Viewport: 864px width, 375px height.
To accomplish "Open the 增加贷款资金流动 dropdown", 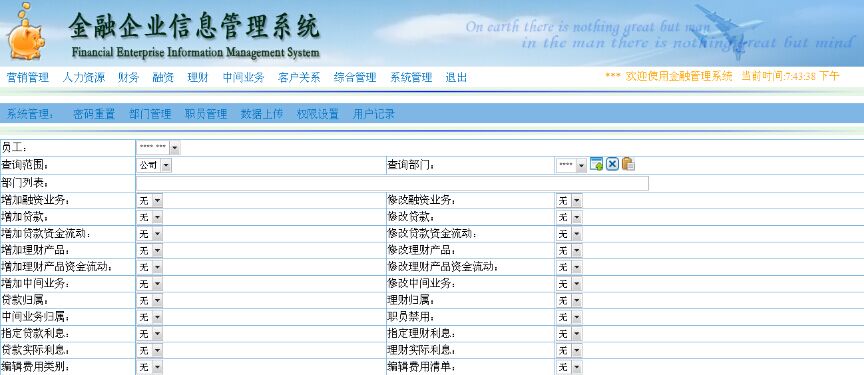I will (150, 234).
